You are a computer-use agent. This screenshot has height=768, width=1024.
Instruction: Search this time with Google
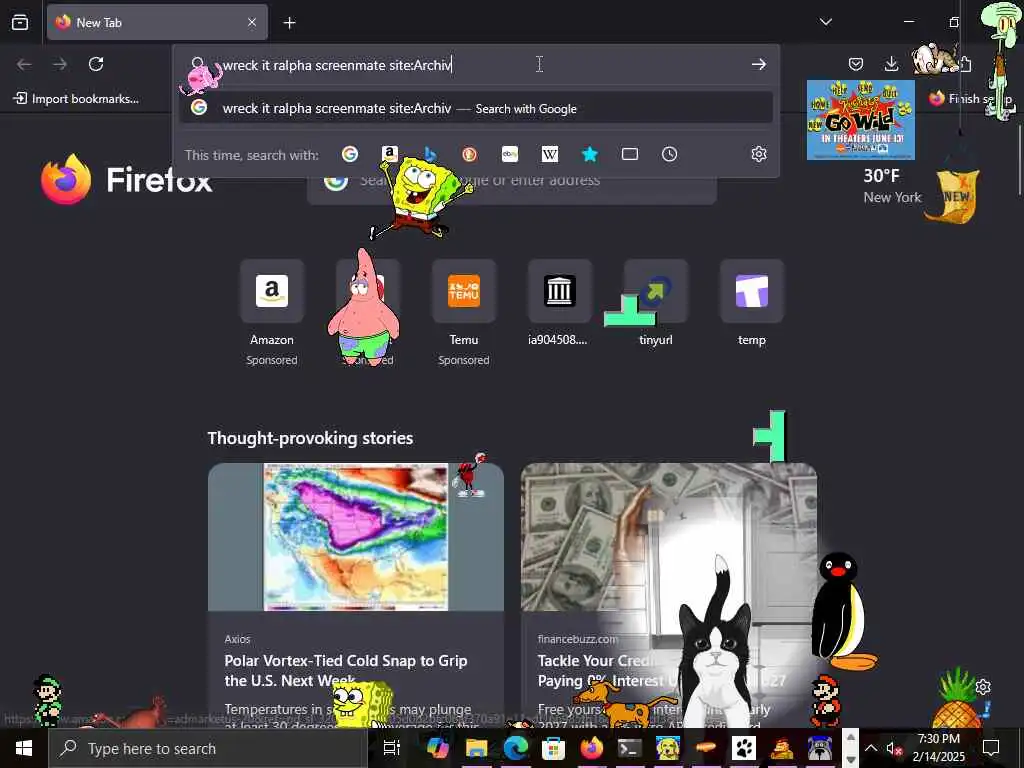point(350,154)
